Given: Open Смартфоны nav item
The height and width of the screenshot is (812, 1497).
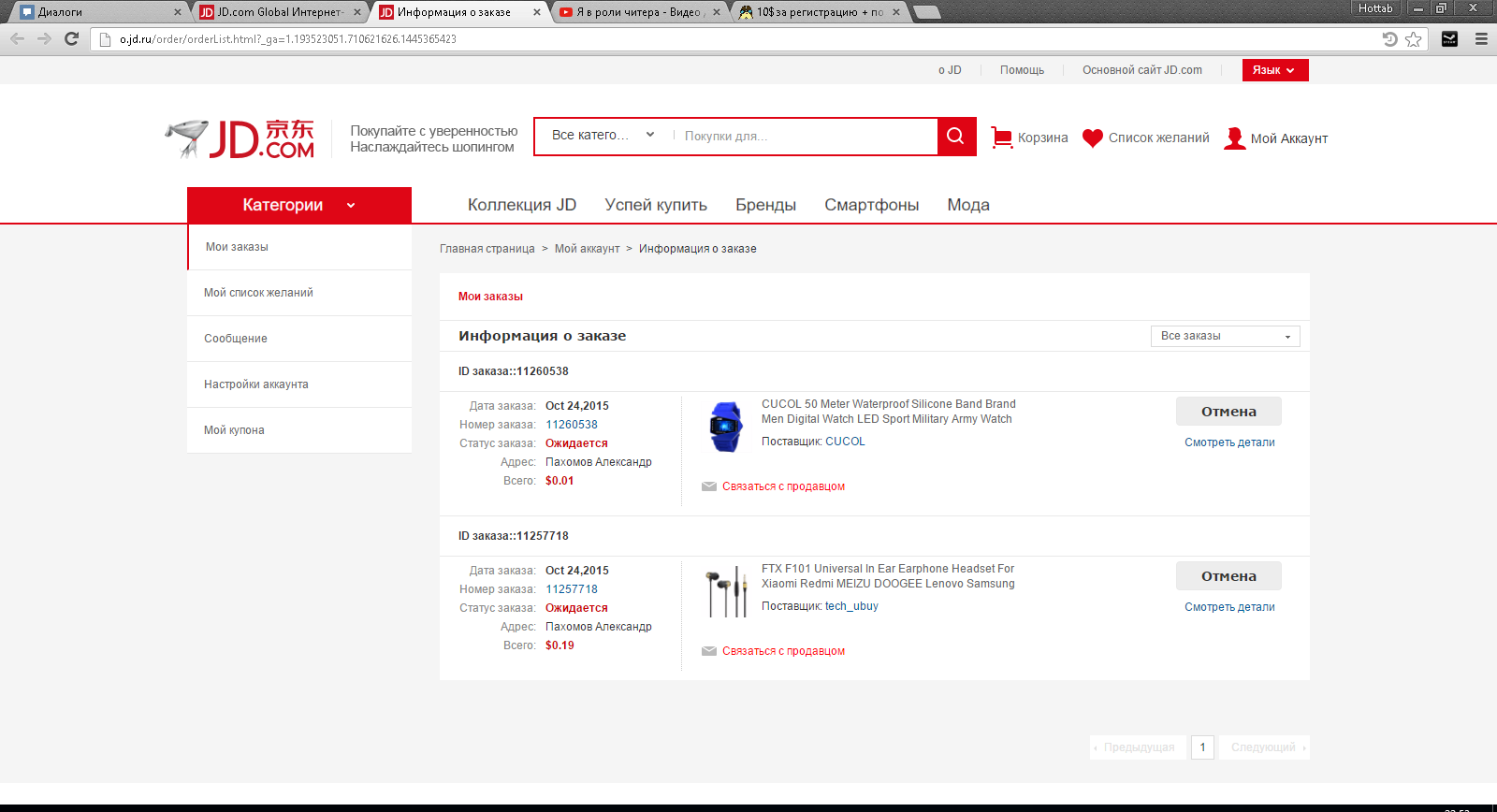Looking at the screenshot, I should tap(872, 205).
